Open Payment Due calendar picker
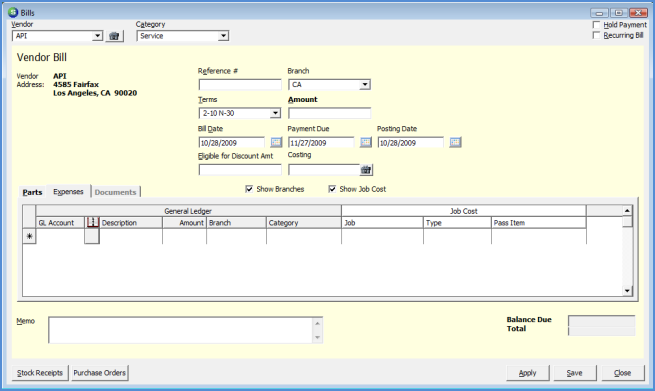This screenshot has width=655, height=391. (x=366, y=142)
